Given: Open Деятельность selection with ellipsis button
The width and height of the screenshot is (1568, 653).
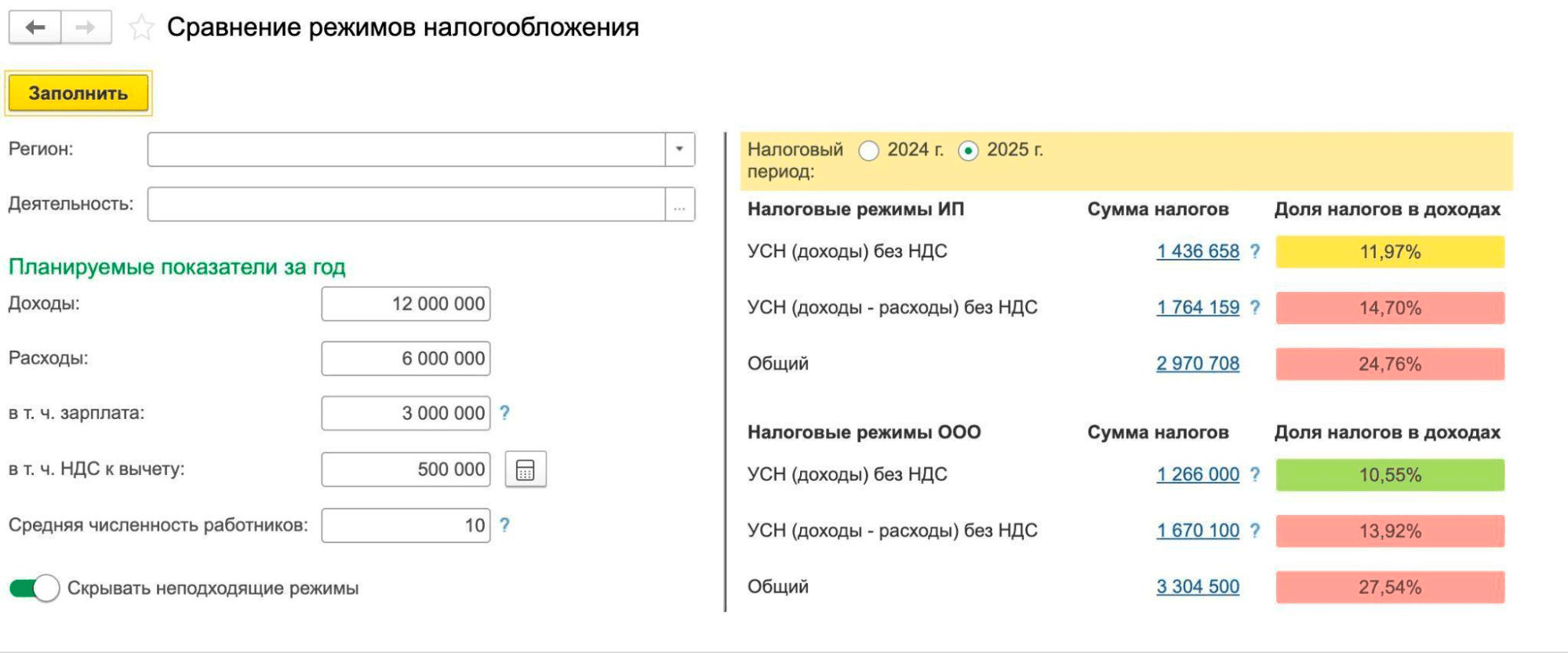Looking at the screenshot, I should point(679,205).
